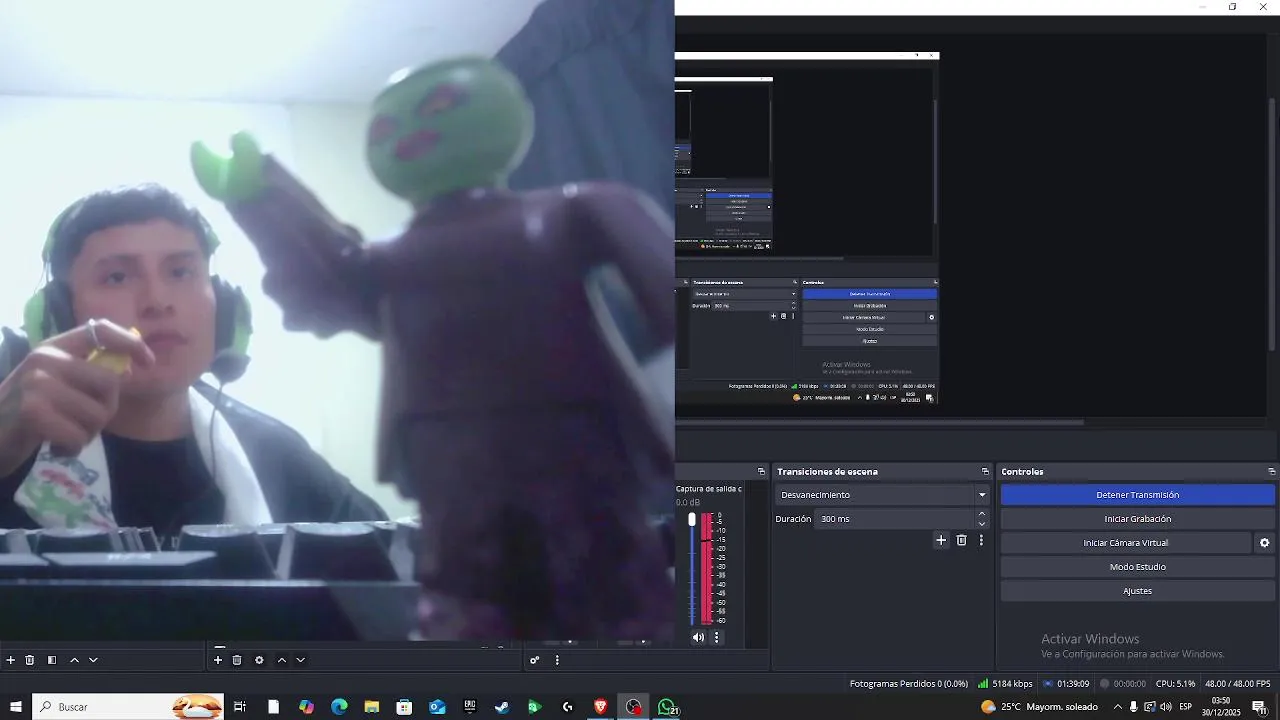1280x720 pixels.
Task: Open advanced audio properties gears icon
Action: click(x=535, y=660)
